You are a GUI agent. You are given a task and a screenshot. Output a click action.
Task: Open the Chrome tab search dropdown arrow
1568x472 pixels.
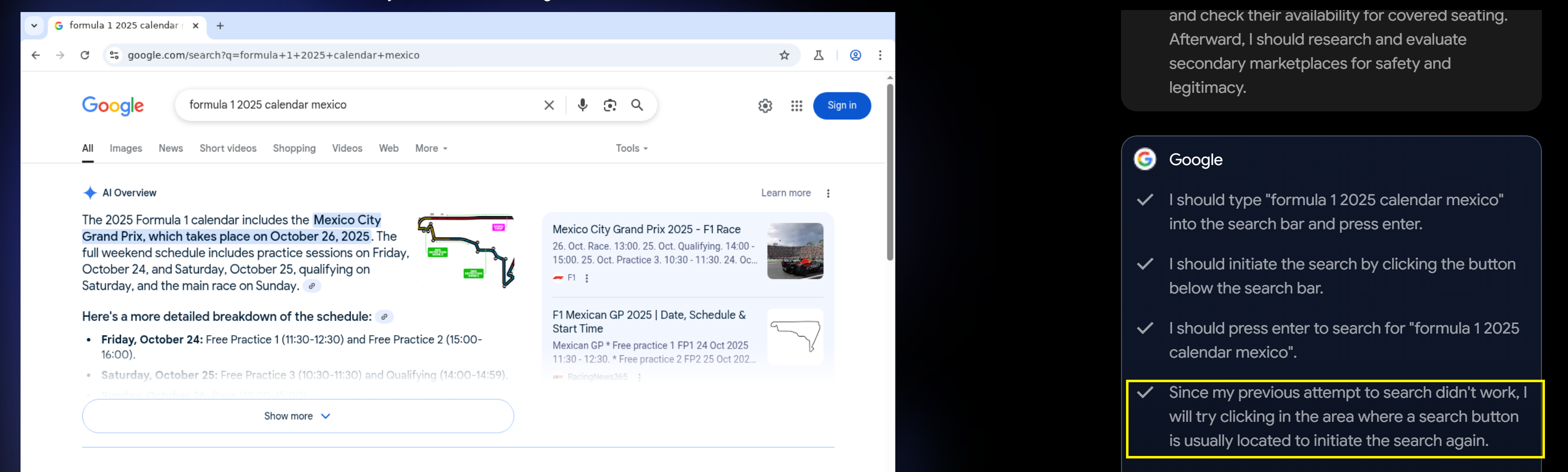tap(34, 26)
